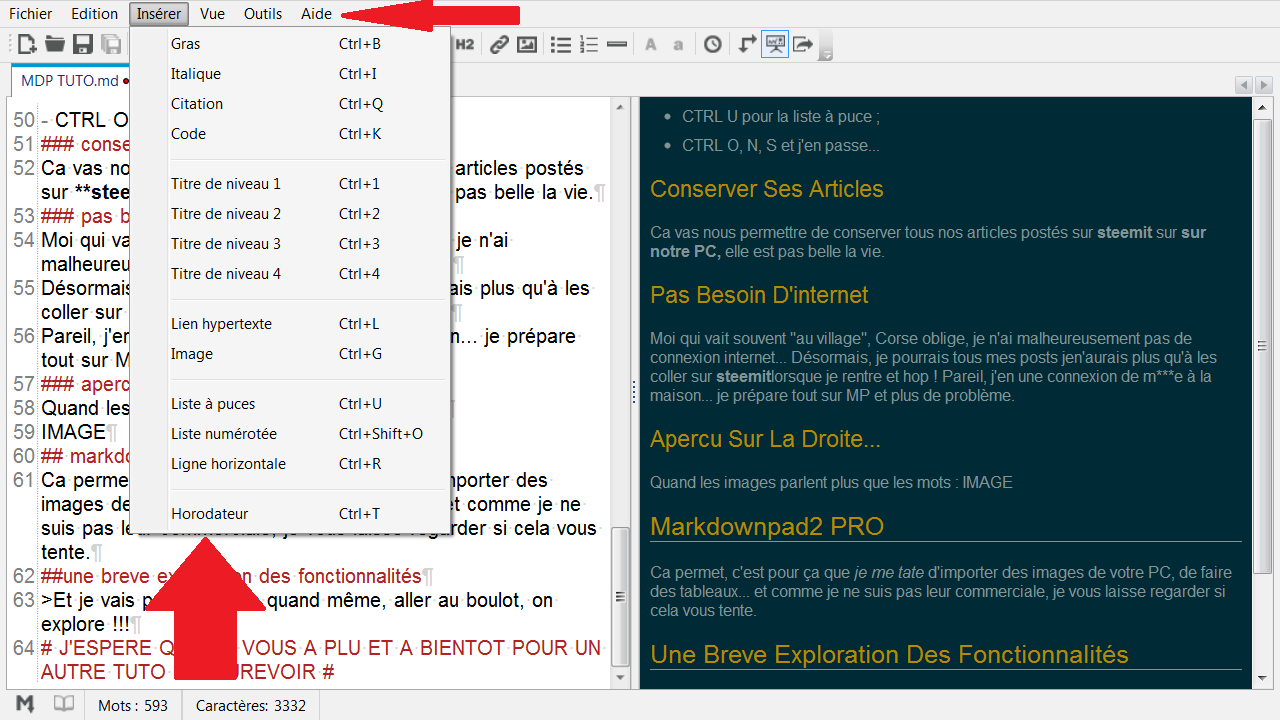Choose Gras from the Insérer menu
1280x720 pixels.
(290, 44)
